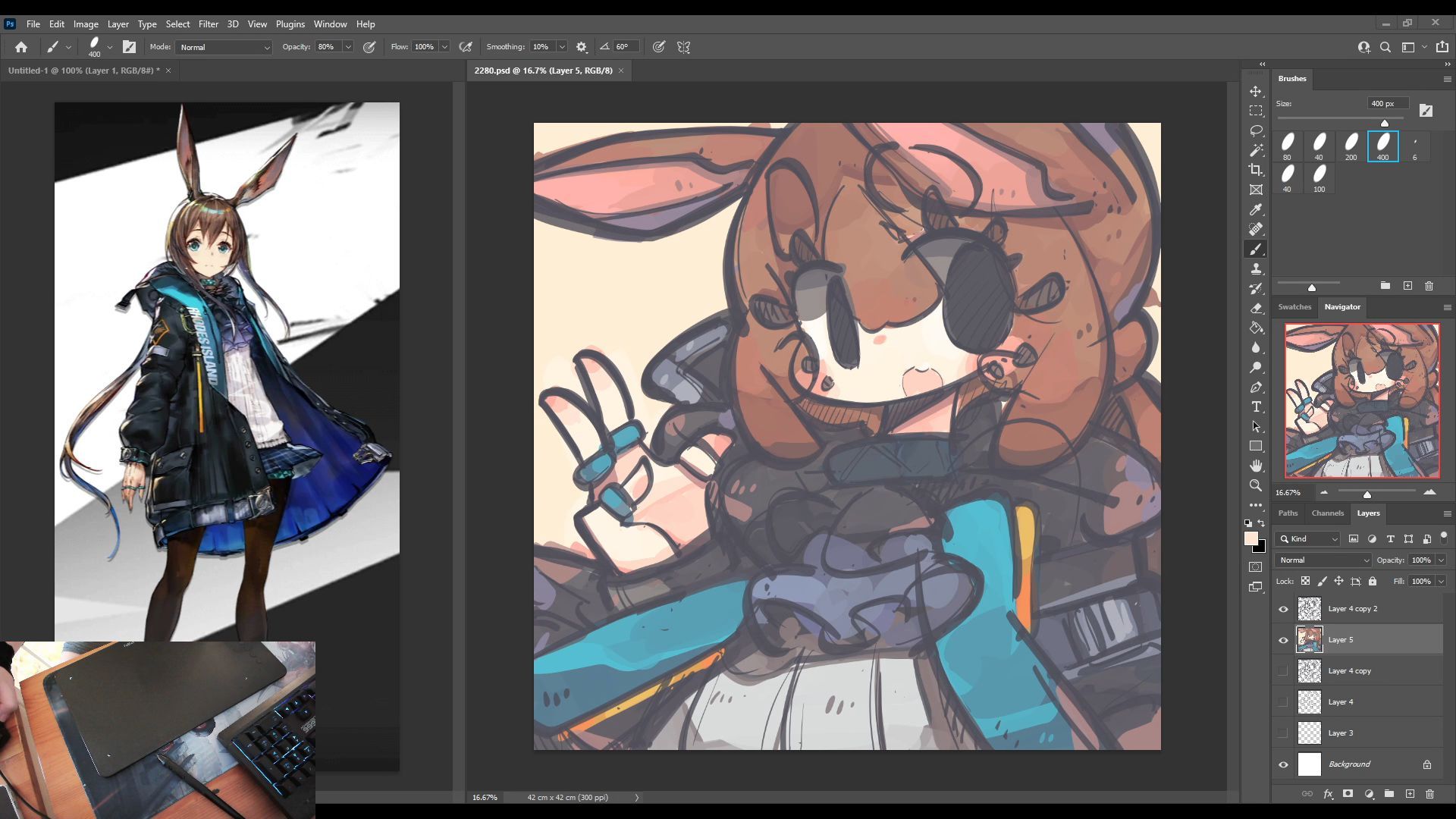
Task: Open the layer Kind filter dropdown
Action: click(x=1308, y=538)
